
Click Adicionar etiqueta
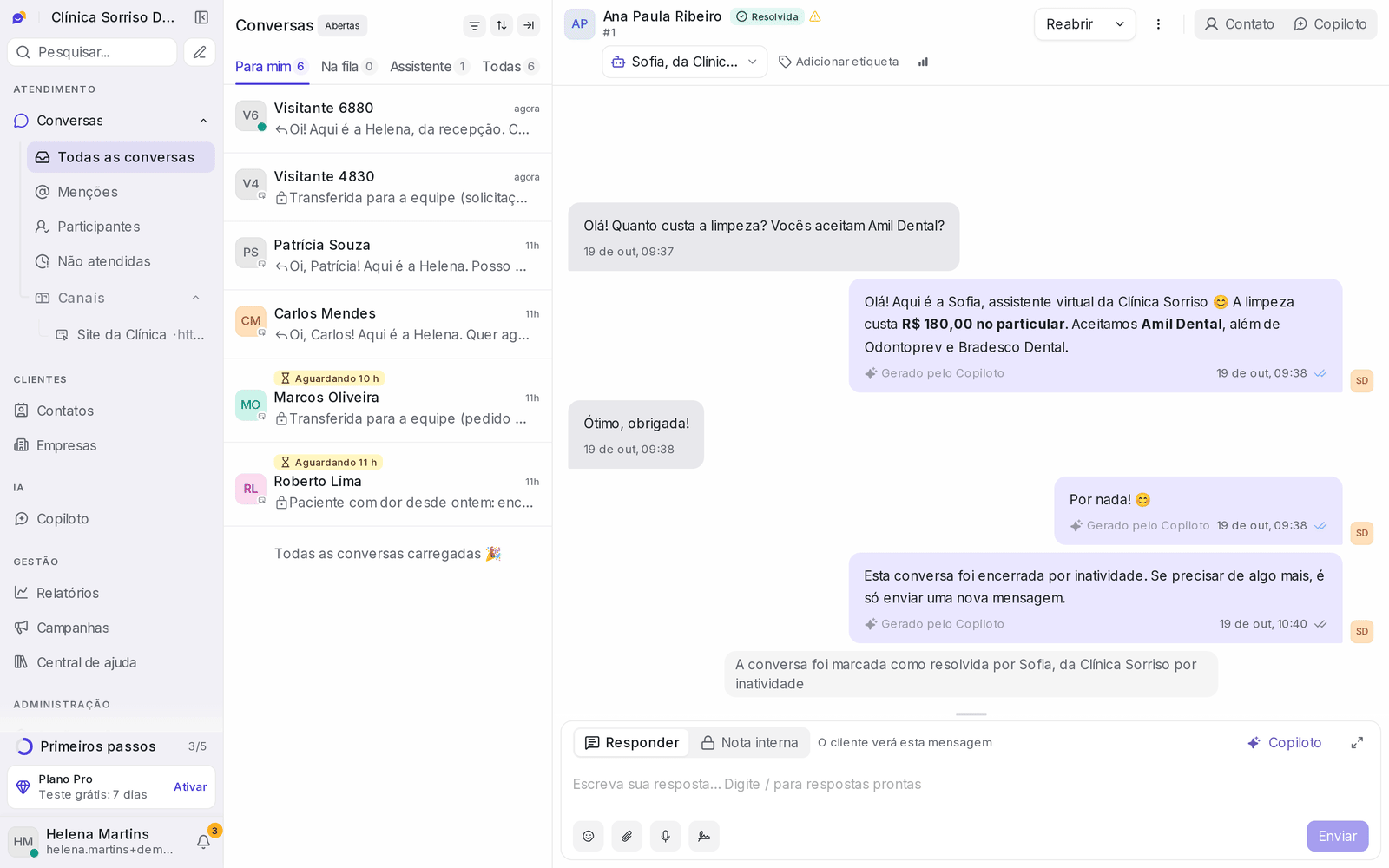pyautogui.click(x=839, y=62)
